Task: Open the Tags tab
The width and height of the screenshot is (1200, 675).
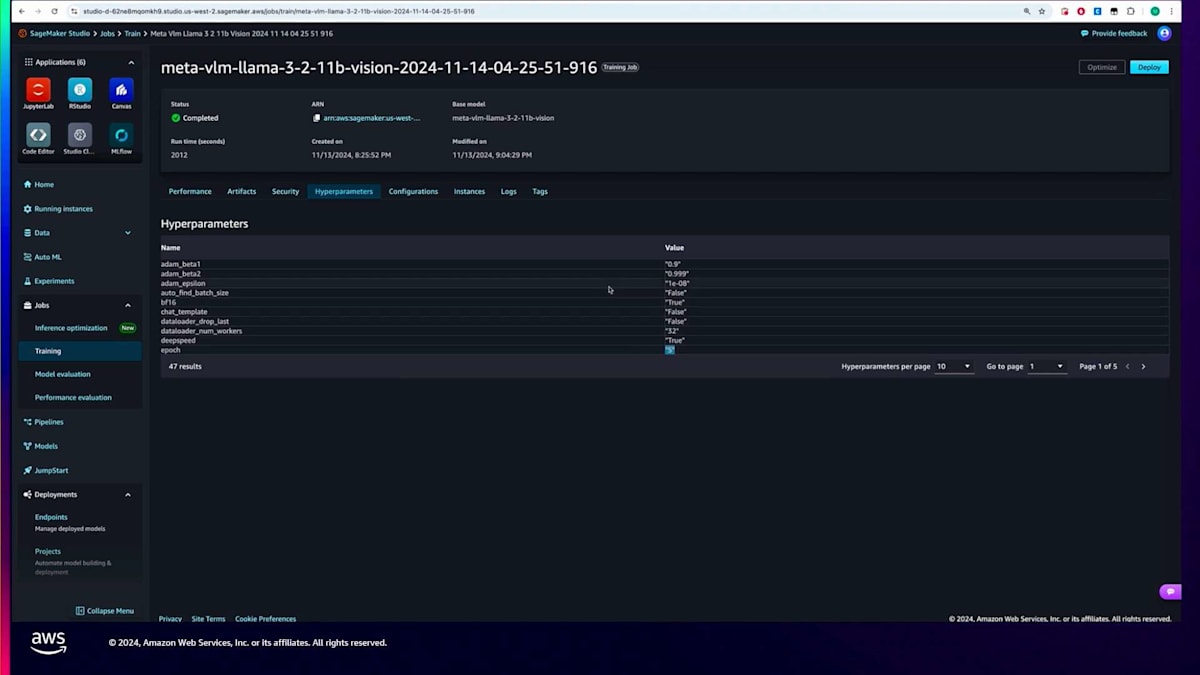Action: pos(540,191)
